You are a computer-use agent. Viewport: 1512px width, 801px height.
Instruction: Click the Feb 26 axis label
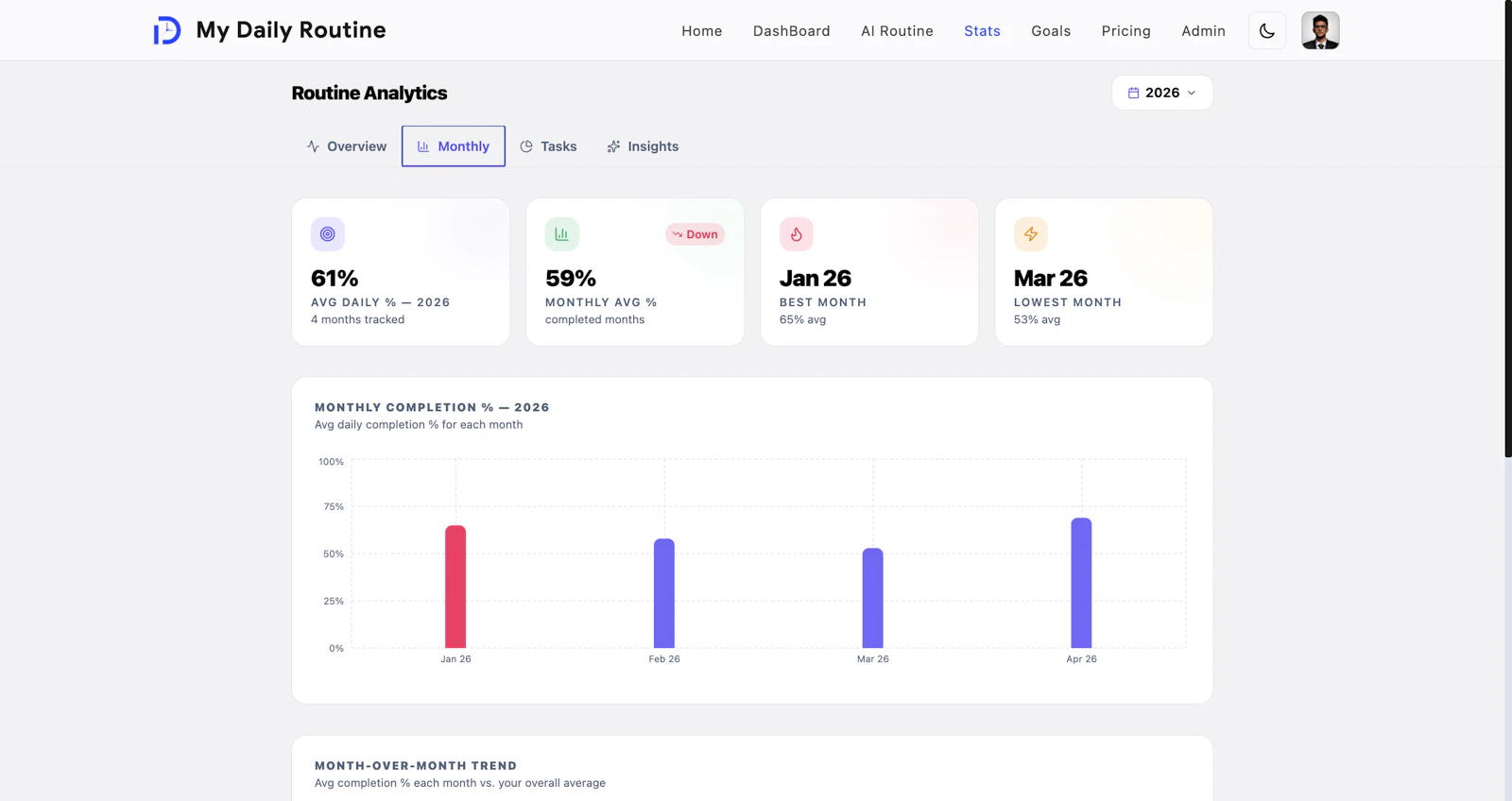[x=664, y=659]
